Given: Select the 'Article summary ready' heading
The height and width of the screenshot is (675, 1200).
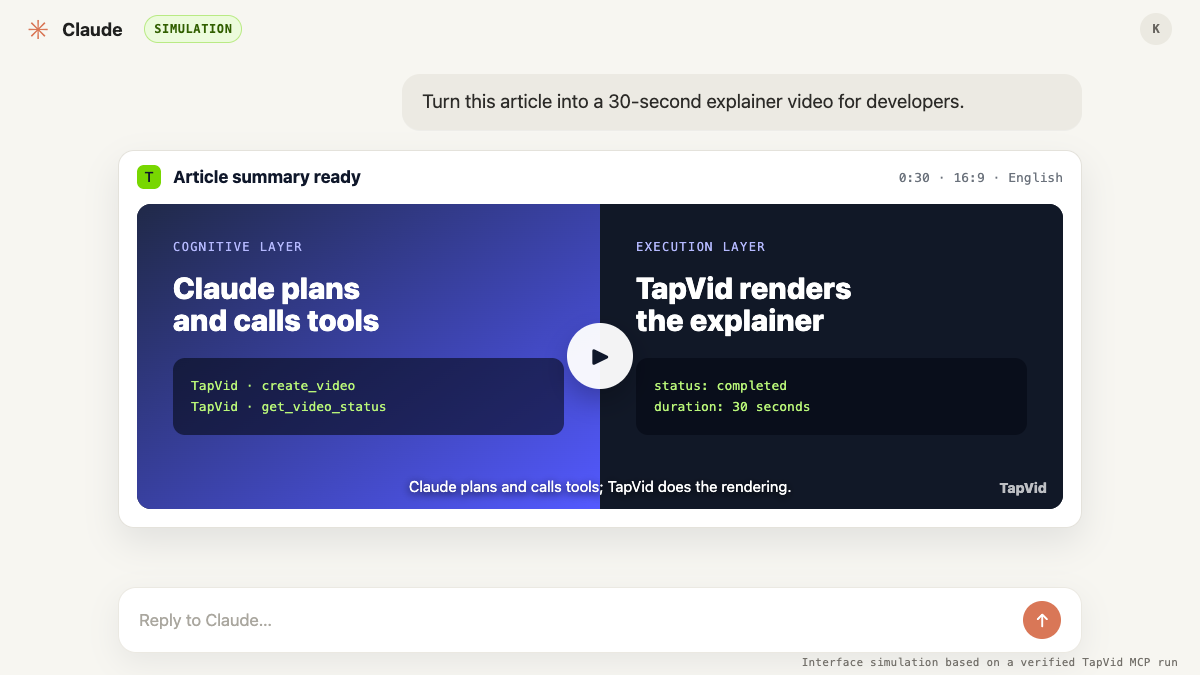Looking at the screenshot, I should coord(267,177).
